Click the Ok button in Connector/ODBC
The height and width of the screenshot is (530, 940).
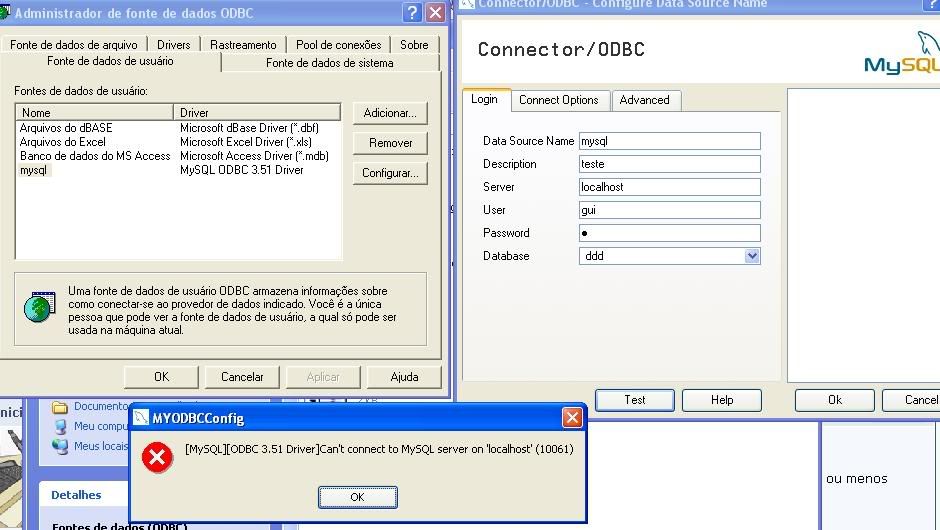coord(834,400)
